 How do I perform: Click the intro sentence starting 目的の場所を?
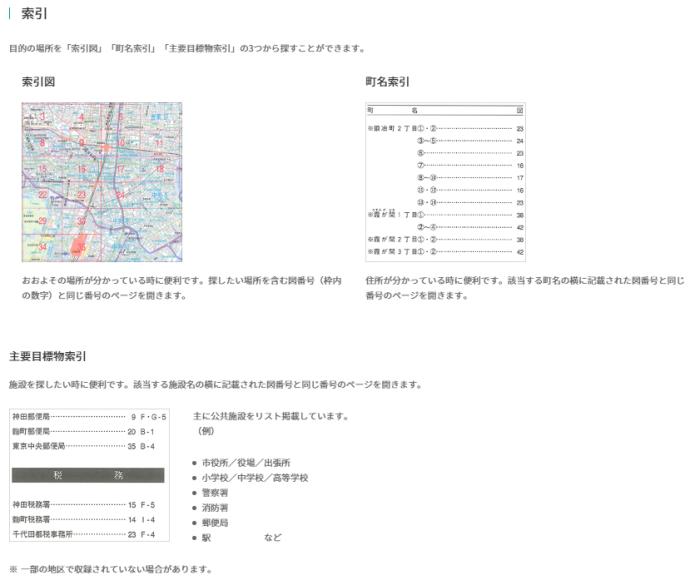(x=187, y=48)
